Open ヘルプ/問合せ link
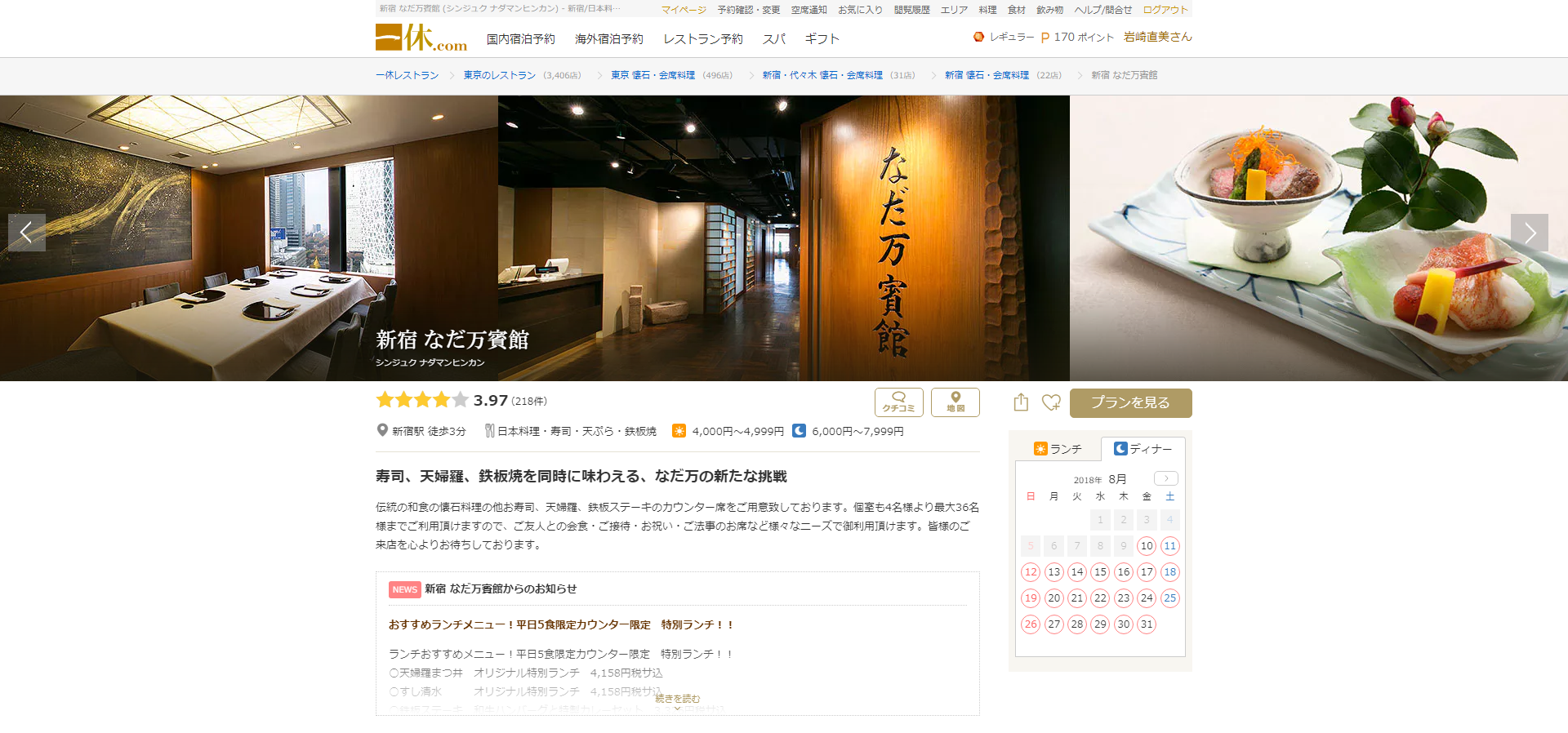The width and height of the screenshot is (1568, 733). (x=1102, y=10)
